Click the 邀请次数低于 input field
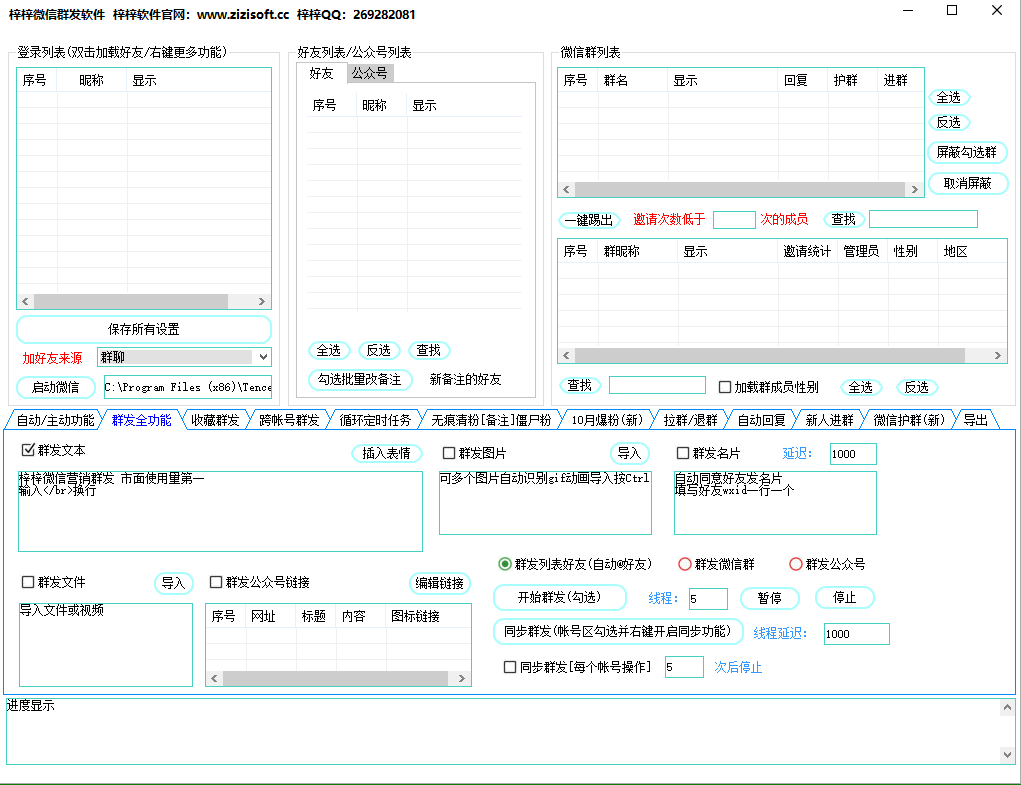 point(734,220)
